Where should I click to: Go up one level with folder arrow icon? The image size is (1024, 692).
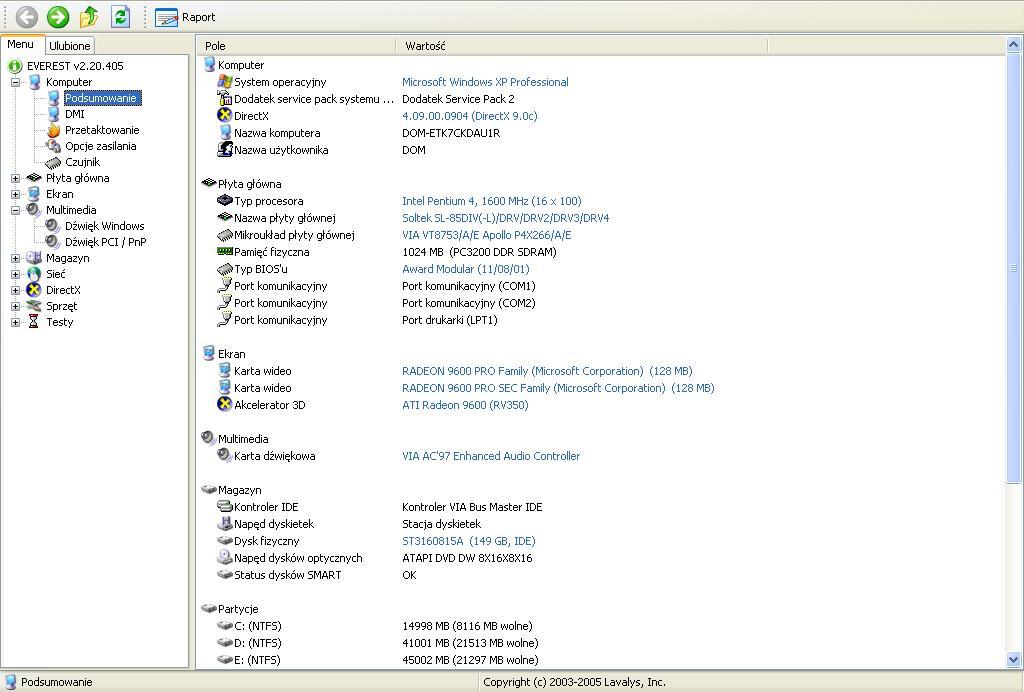click(89, 17)
